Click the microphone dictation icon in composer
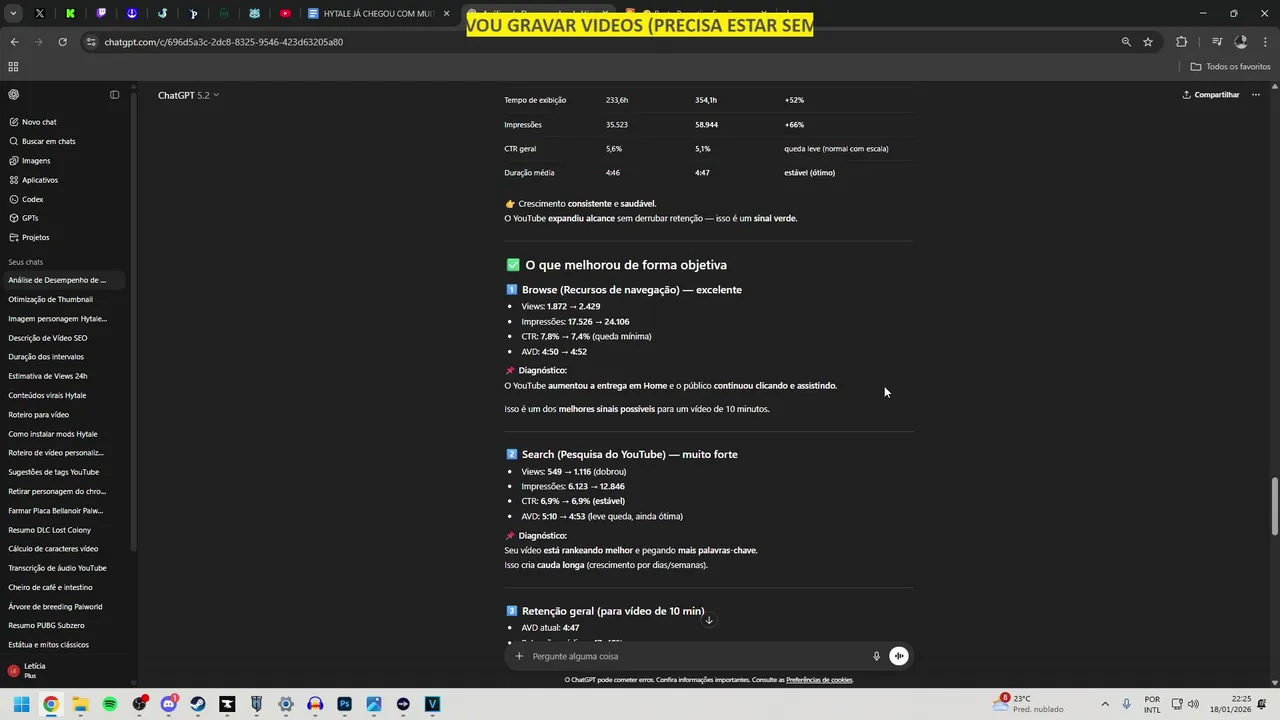 click(876, 656)
